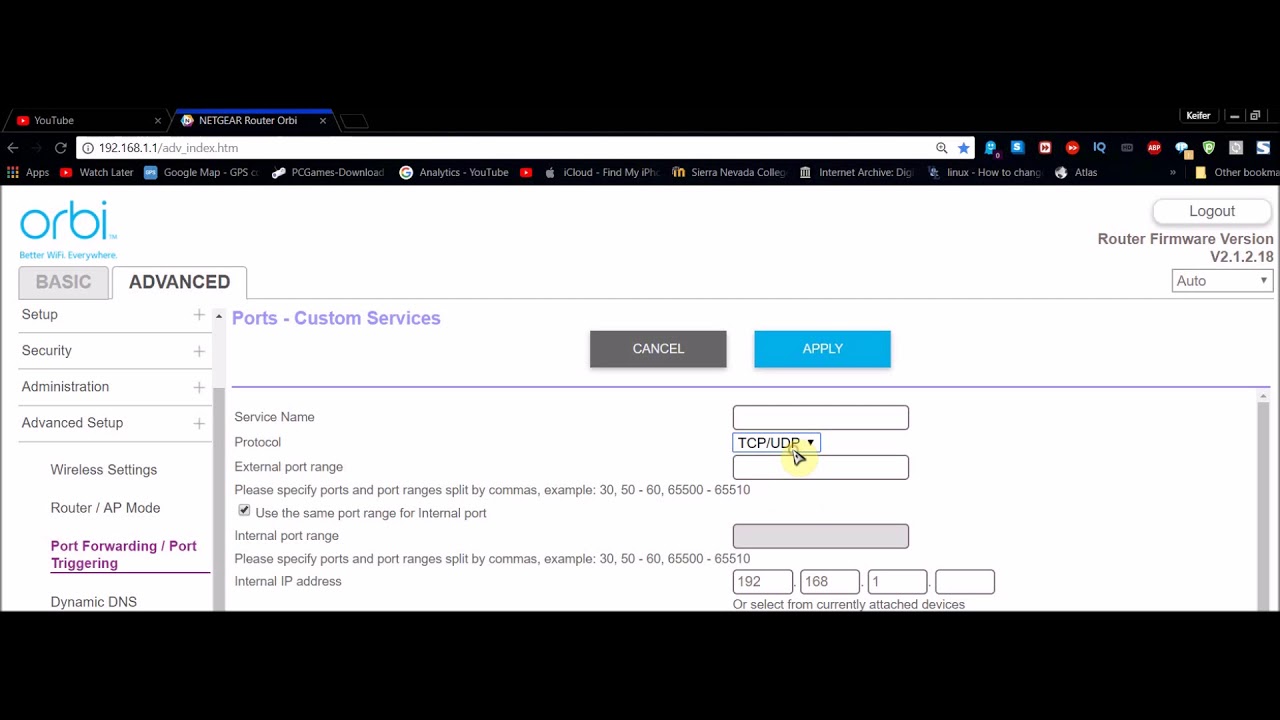Screen dimensions: 1280x720
Task: Click the Keifer profile button
Action: tap(1198, 116)
